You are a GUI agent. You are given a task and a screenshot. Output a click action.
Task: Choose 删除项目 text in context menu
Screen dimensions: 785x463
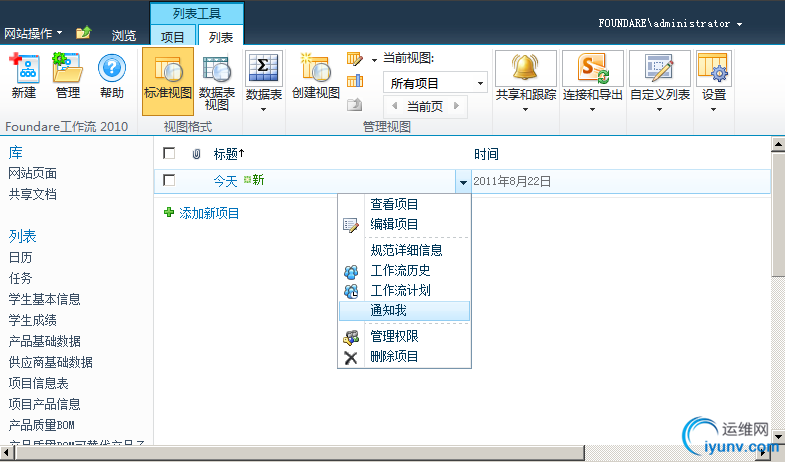point(394,356)
